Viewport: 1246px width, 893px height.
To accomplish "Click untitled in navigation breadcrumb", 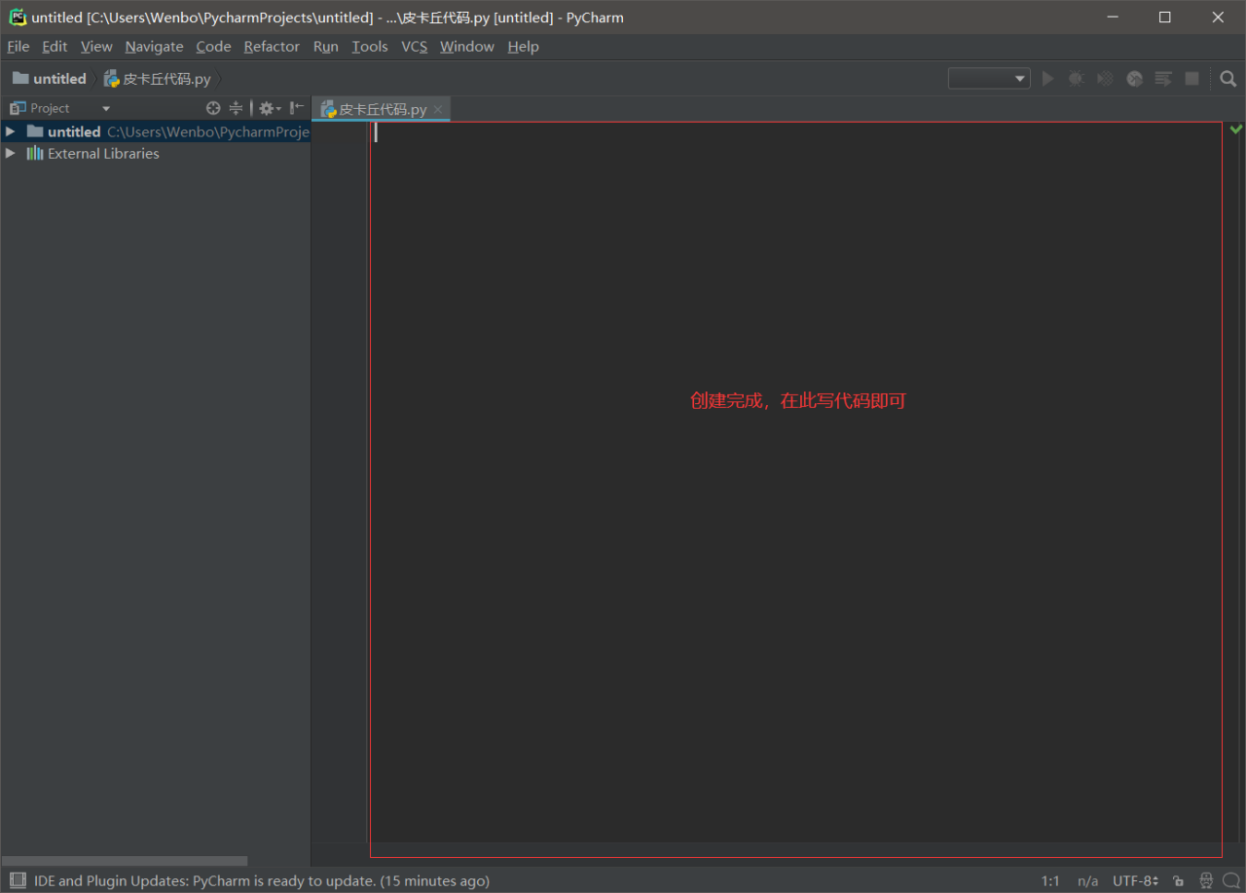I will (59, 78).
